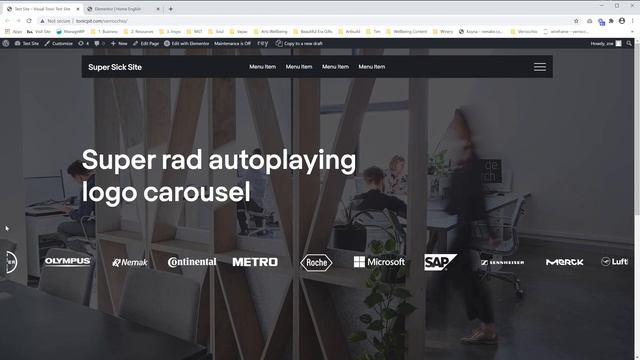Open the Chrome three-dot menu
The image size is (640, 360).
click(x=633, y=21)
